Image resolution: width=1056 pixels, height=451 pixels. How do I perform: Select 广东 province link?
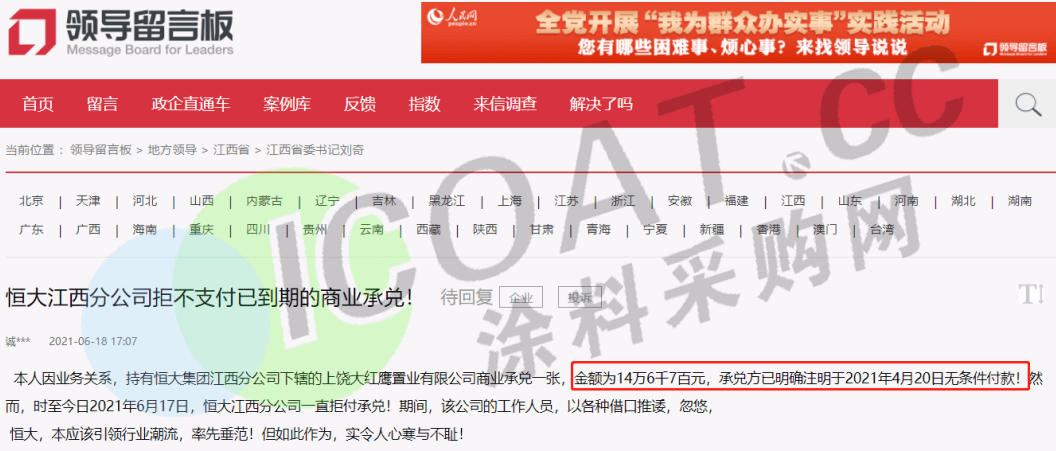pos(31,229)
